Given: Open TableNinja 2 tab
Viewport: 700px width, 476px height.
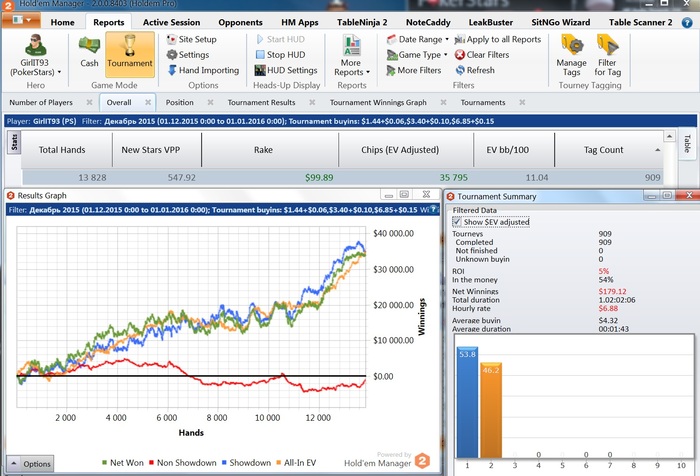Looking at the screenshot, I should [x=362, y=22].
